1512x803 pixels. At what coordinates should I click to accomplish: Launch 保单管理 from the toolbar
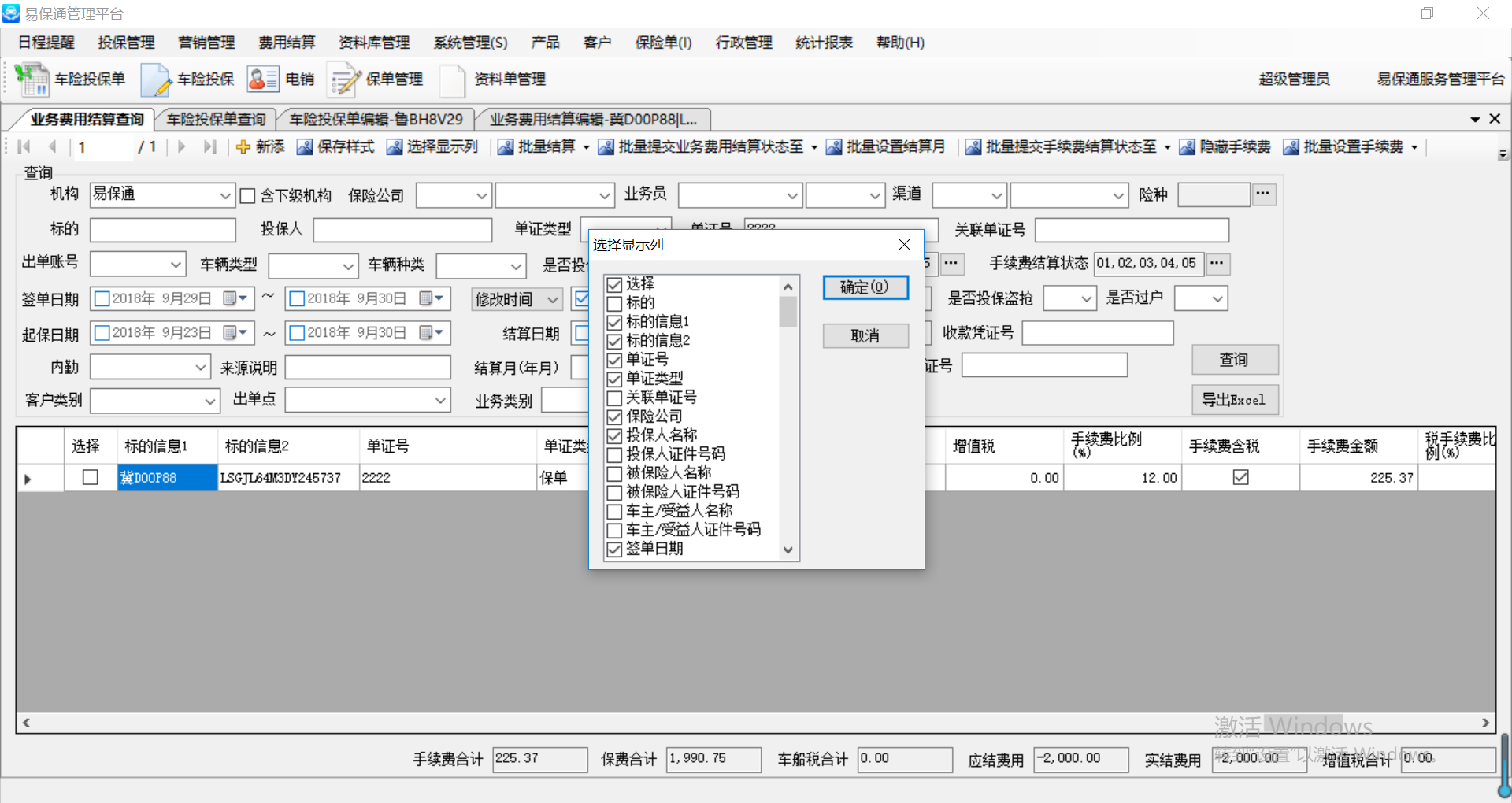tap(344, 80)
